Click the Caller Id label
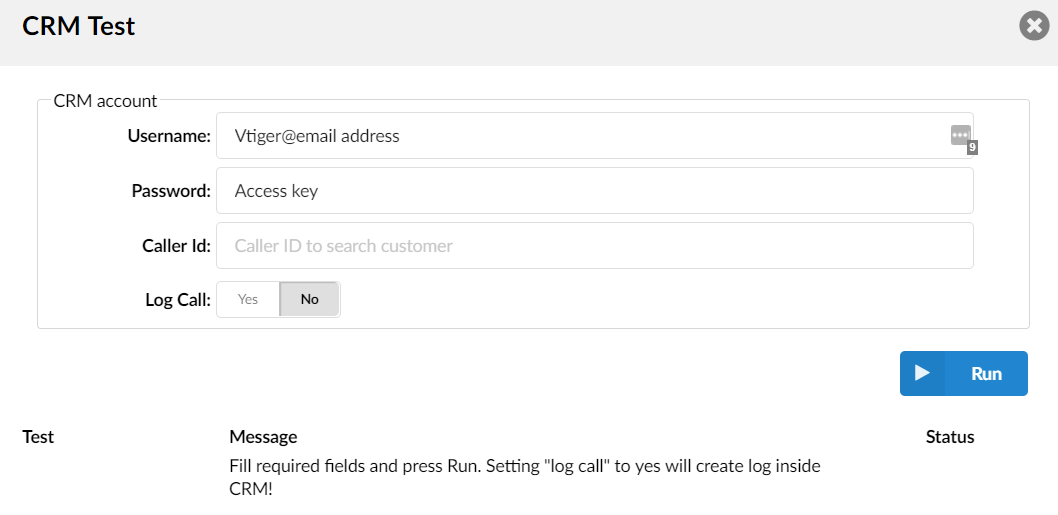The image size is (1058, 515). click(x=176, y=246)
